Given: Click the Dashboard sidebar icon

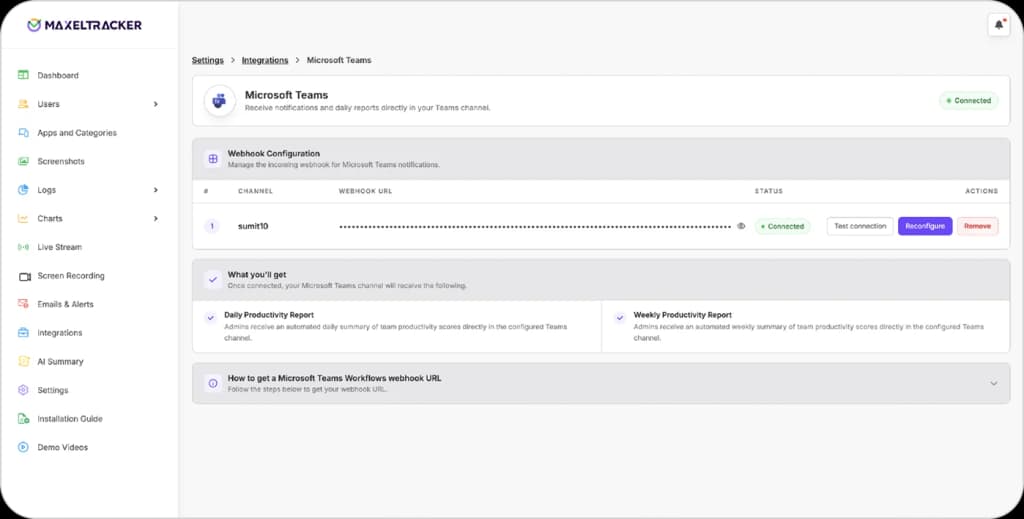Looking at the screenshot, I should (x=24, y=75).
